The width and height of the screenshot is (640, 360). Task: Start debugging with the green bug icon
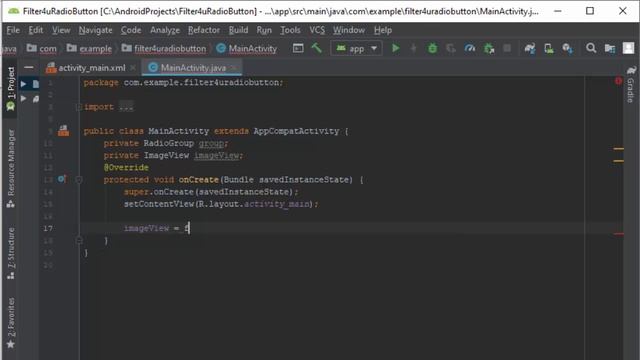pos(432,48)
